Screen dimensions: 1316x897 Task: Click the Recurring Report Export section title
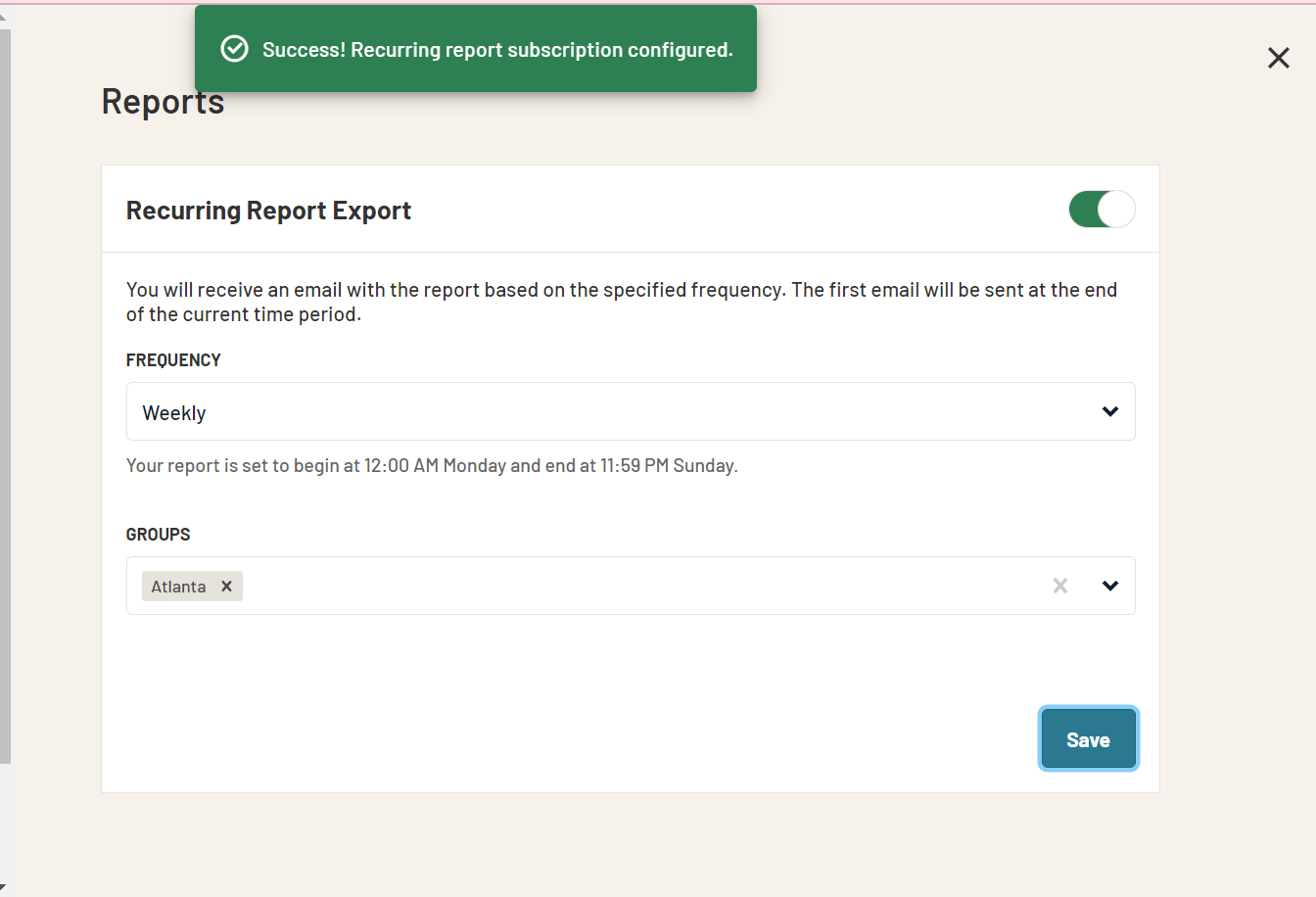[268, 210]
